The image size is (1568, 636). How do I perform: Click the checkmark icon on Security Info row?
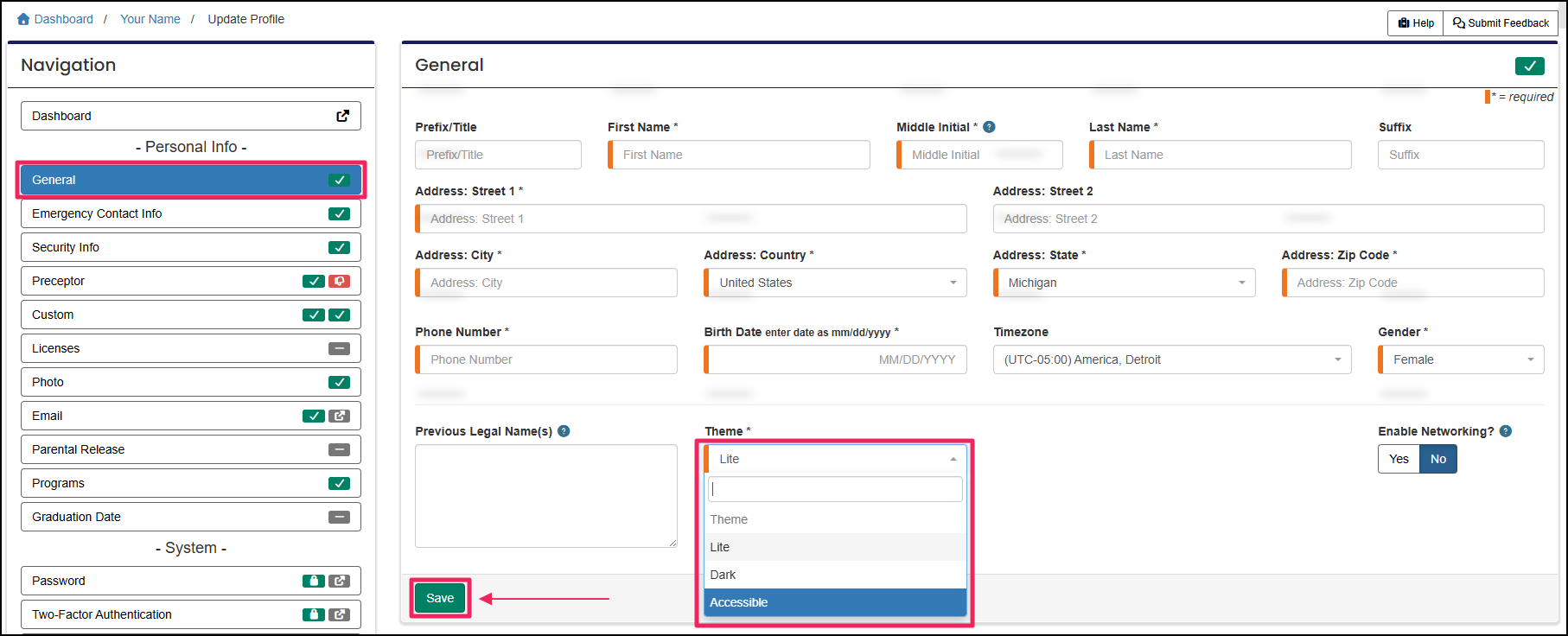[339, 247]
